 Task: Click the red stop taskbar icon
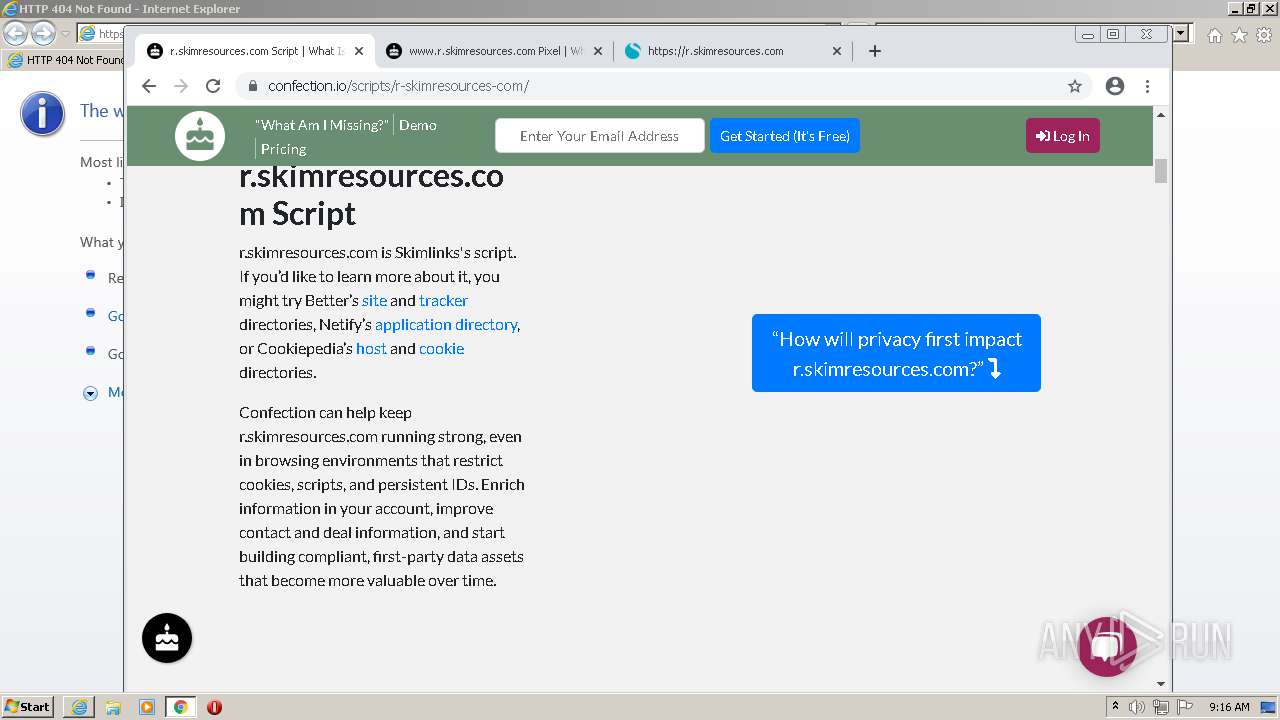click(x=214, y=707)
